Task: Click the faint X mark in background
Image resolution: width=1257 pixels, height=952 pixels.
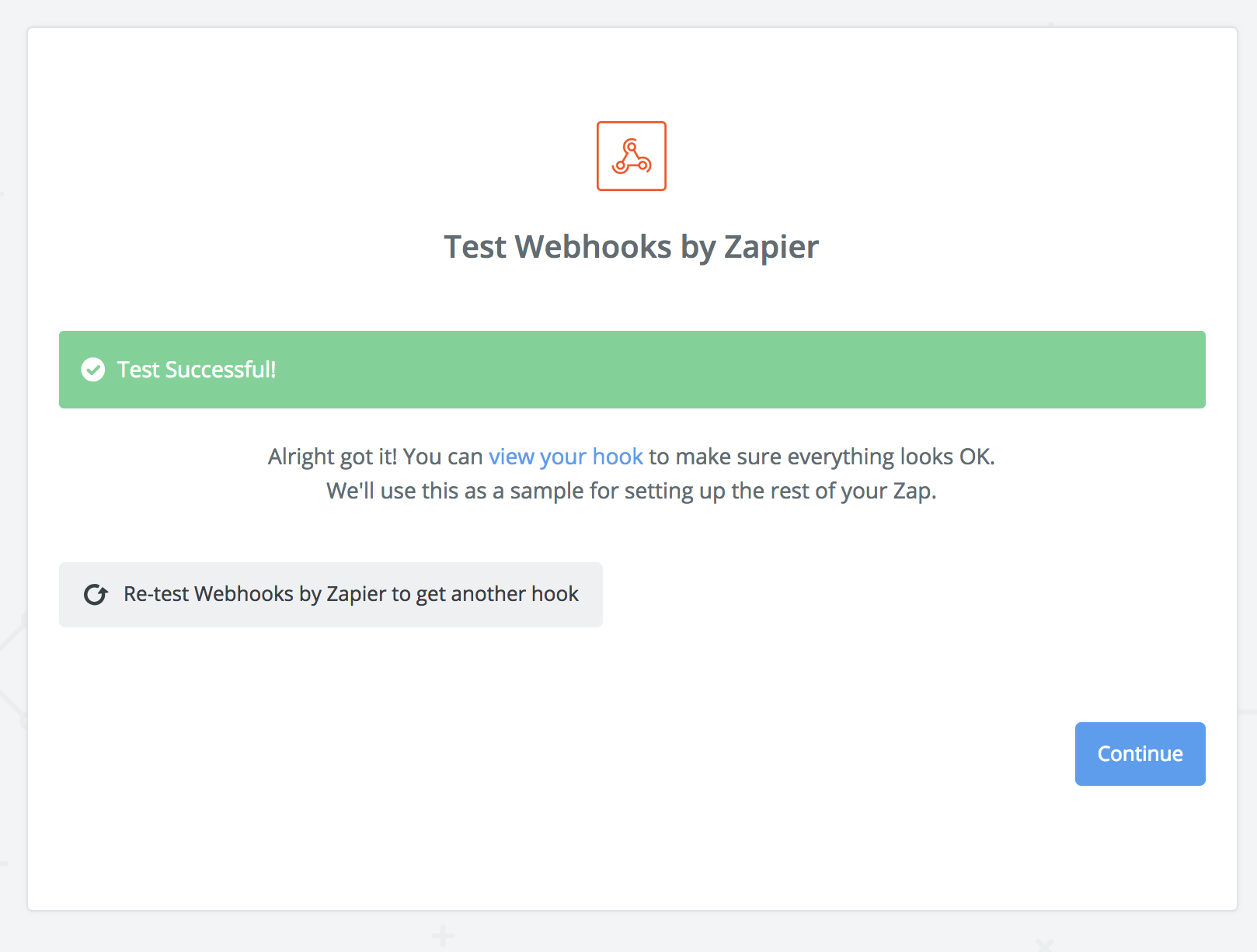Action: 1044,945
